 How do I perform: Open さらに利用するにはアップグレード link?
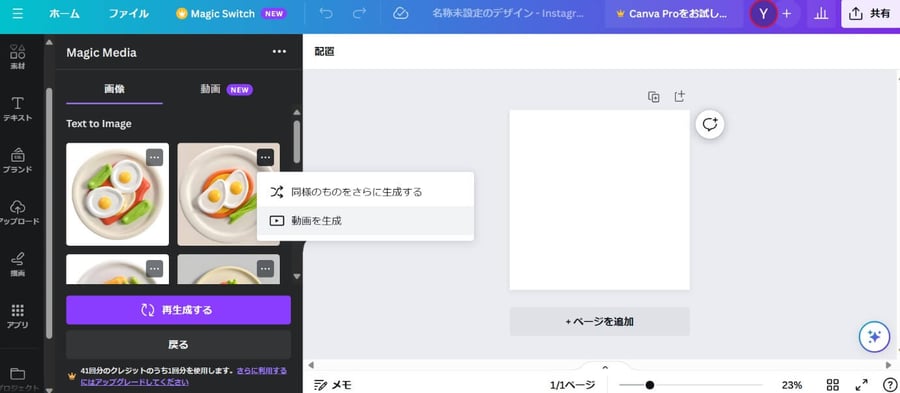tap(184, 376)
